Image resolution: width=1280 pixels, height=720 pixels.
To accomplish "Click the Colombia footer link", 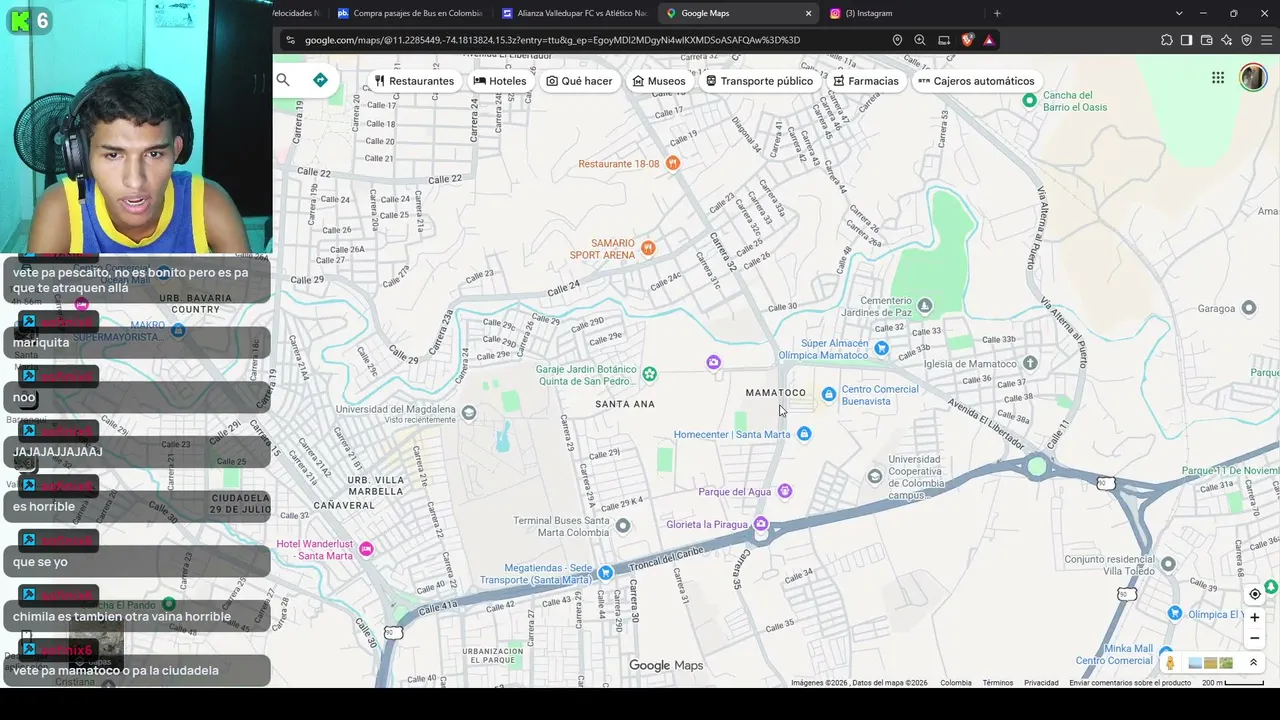I will [955, 683].
